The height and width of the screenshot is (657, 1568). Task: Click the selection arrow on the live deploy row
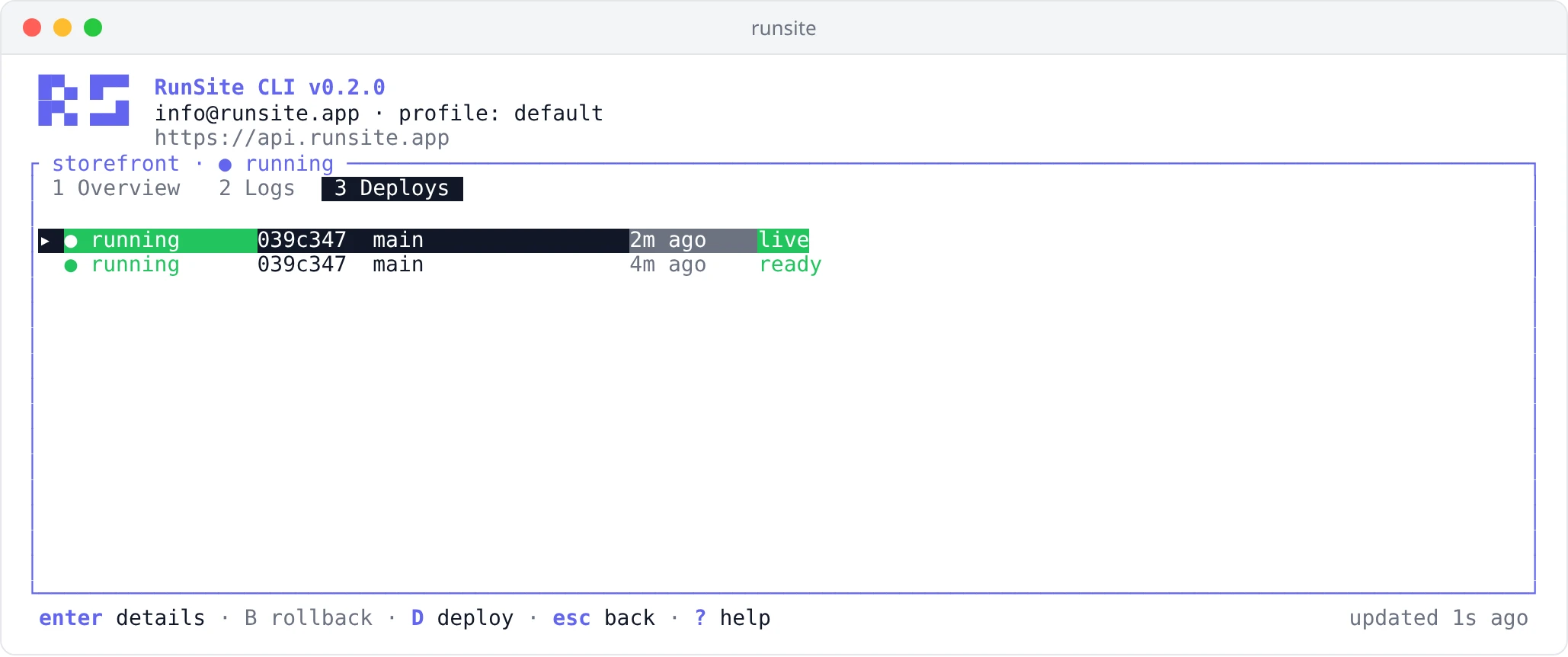pyautogui.click(x=45, y=242)
